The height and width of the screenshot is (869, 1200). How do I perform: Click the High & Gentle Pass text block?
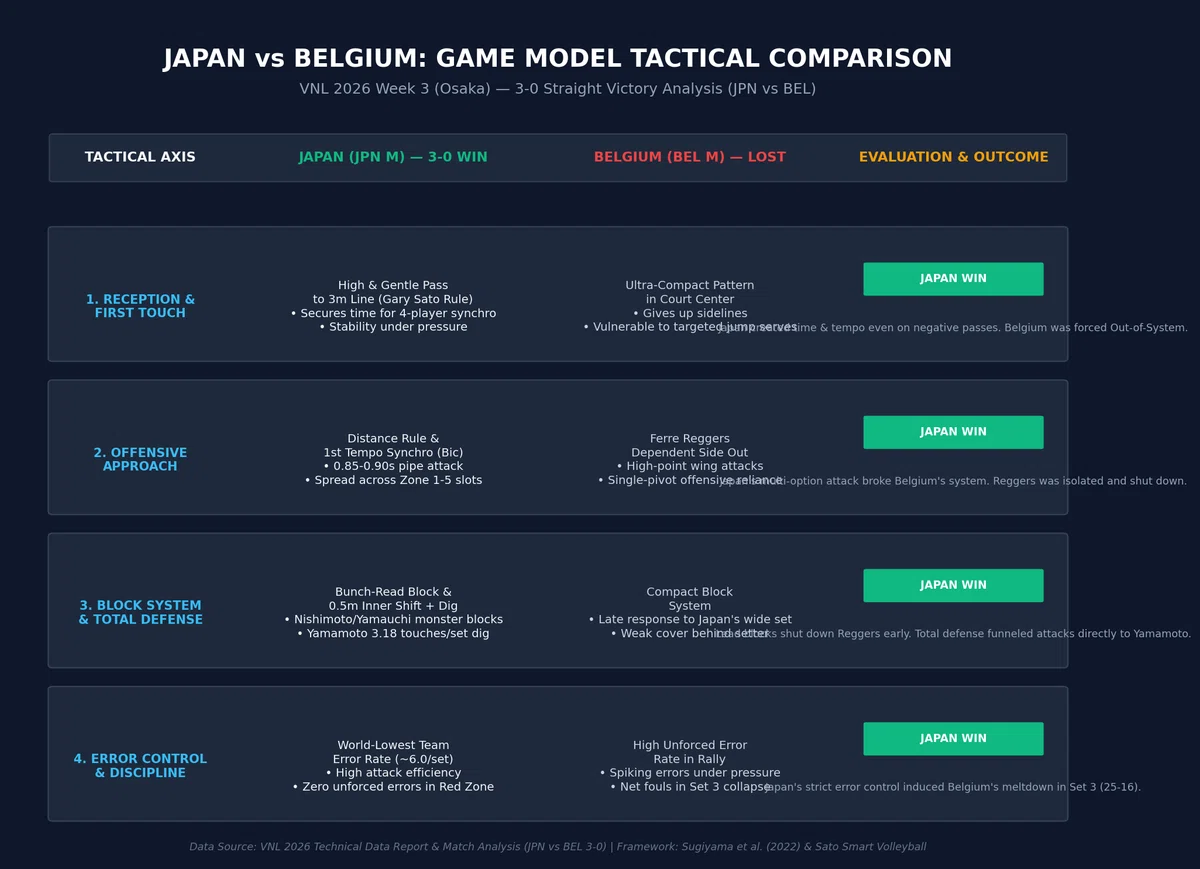pos(393,306)
